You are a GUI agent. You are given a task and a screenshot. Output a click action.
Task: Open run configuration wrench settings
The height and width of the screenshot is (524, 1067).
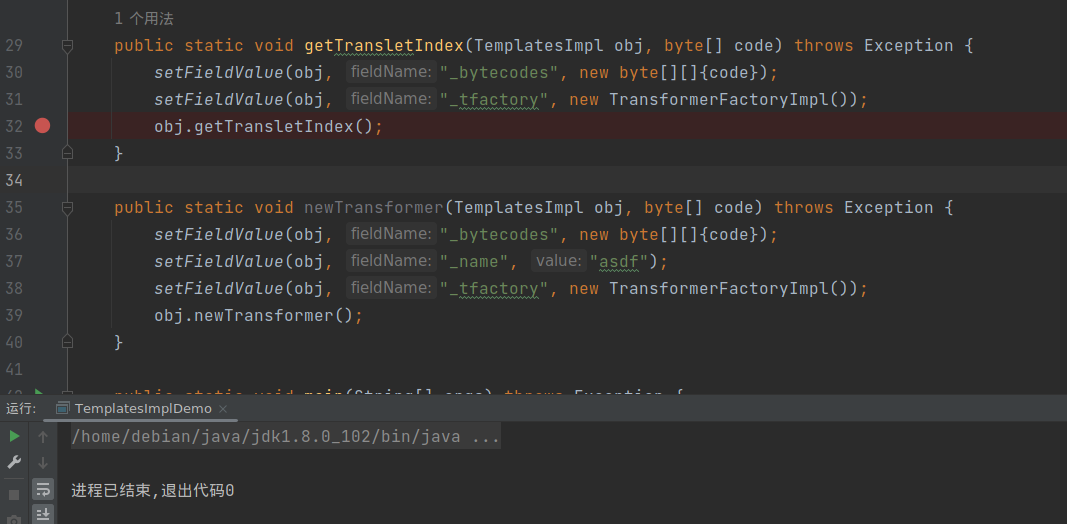(14, 462)
